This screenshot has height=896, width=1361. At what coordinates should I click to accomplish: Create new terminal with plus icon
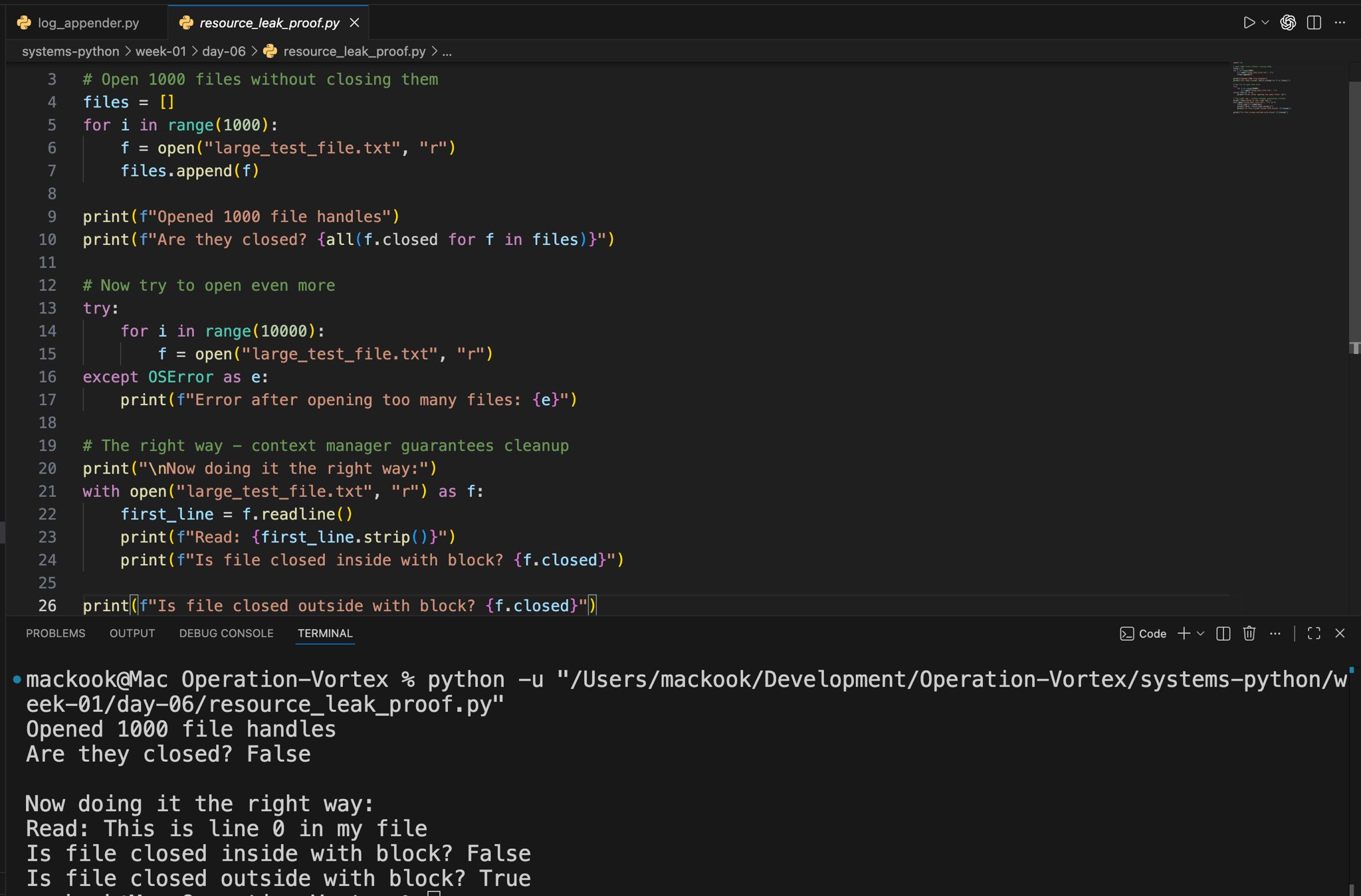(1184, 633)
